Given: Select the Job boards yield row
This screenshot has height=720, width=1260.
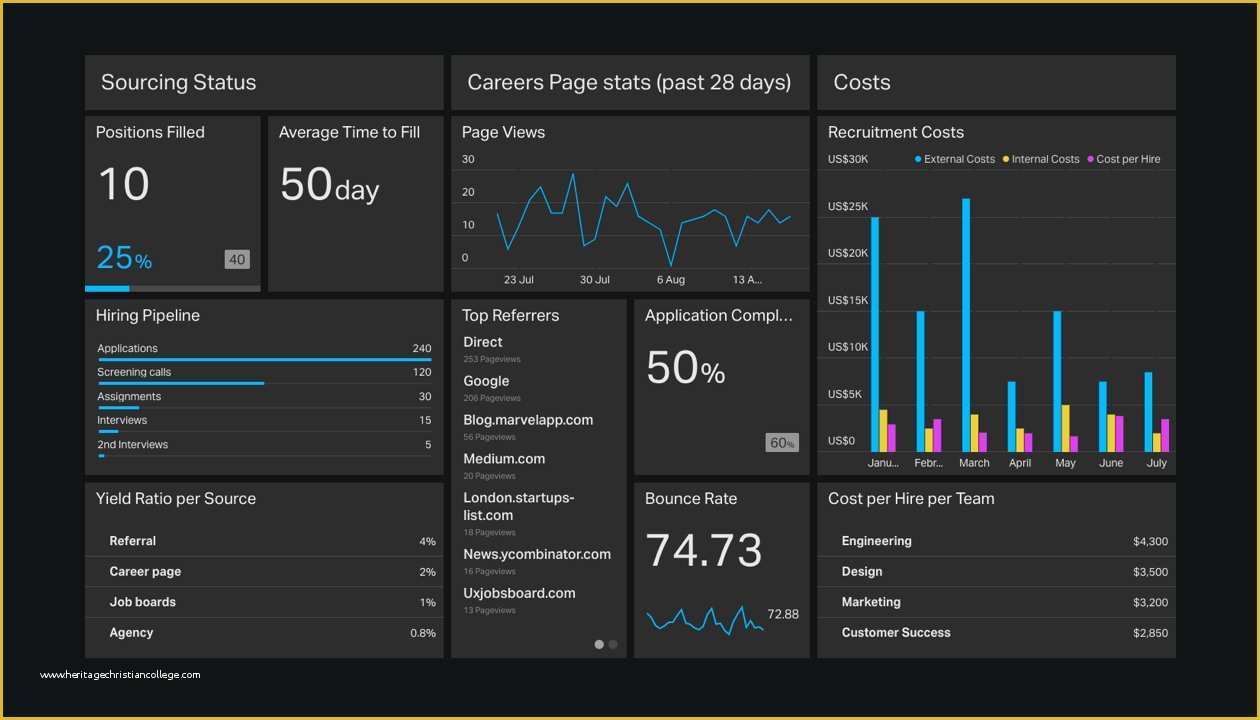Looking at the screenshot, I should tap(264, 602).
